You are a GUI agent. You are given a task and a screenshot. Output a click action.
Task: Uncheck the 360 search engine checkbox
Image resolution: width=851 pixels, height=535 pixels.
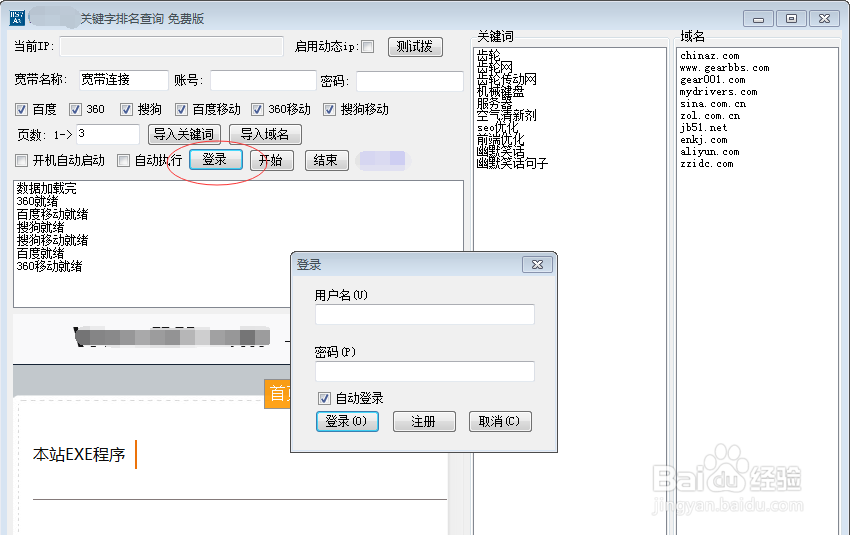75,110
